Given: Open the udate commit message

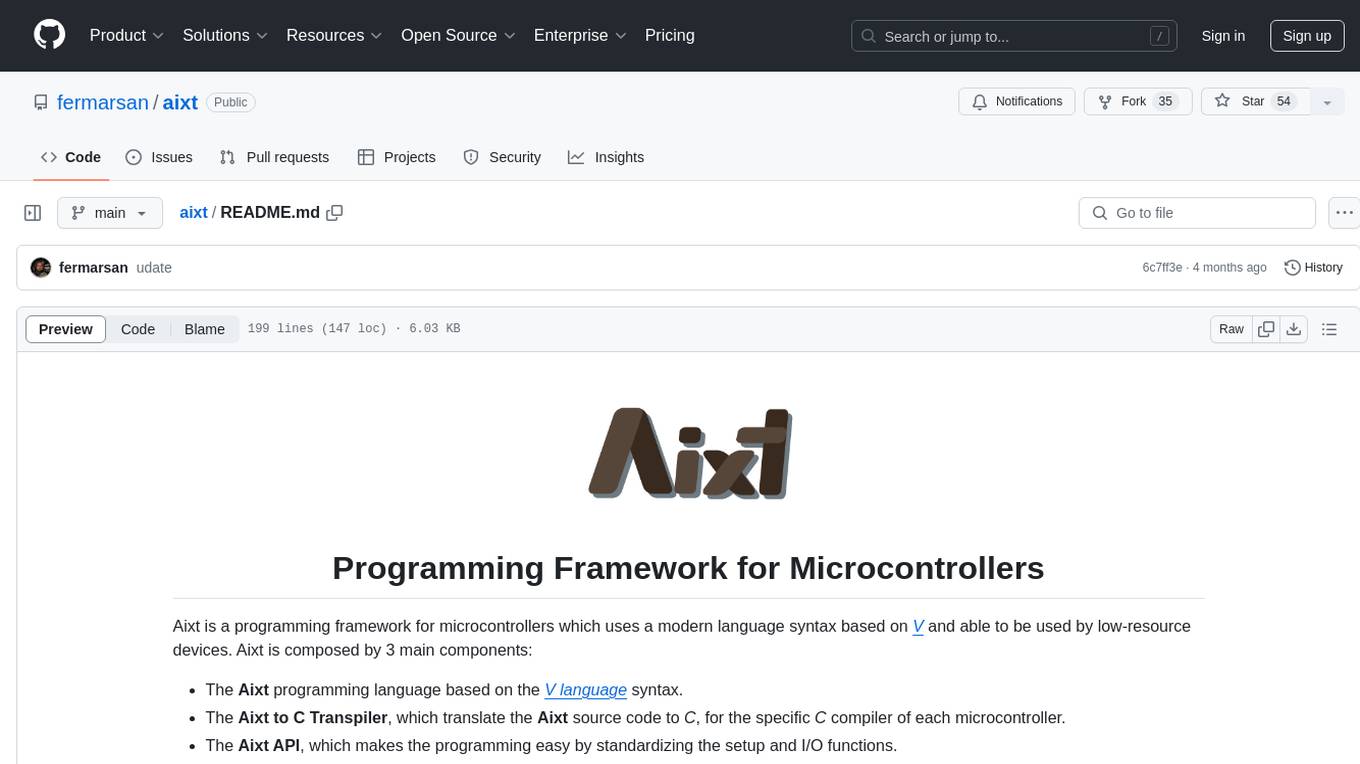Looking at the screenshot, I should click(154, 268).
